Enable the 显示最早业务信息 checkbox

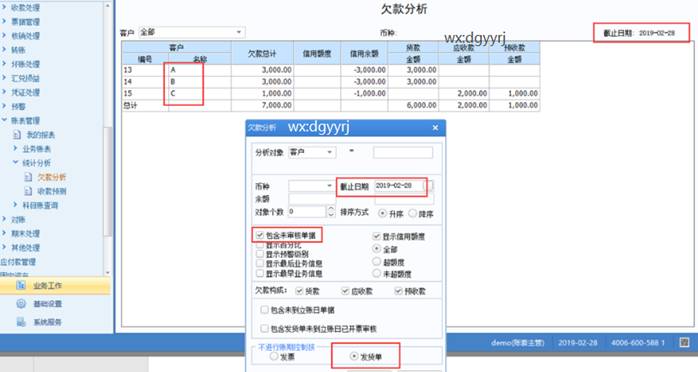coord(260,273)
